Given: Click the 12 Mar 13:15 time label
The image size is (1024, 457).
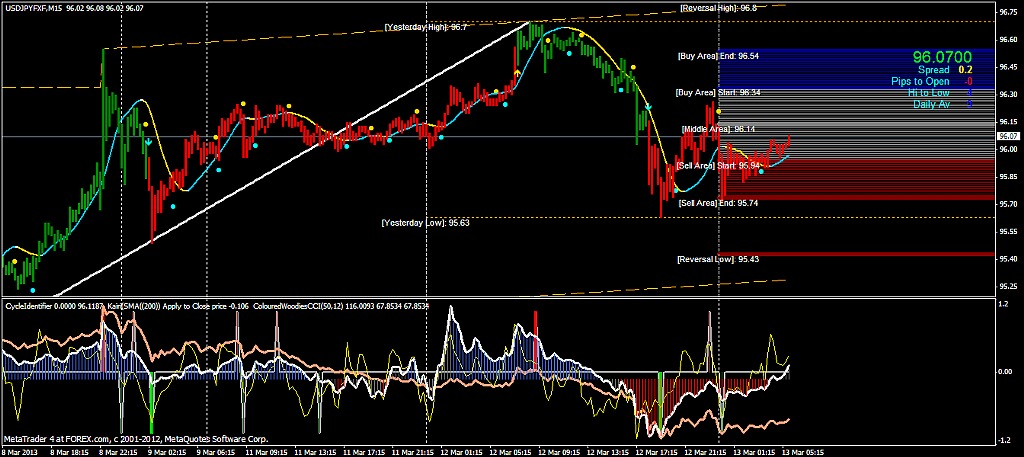Looking at the screenshot, I should coord(607,452).
